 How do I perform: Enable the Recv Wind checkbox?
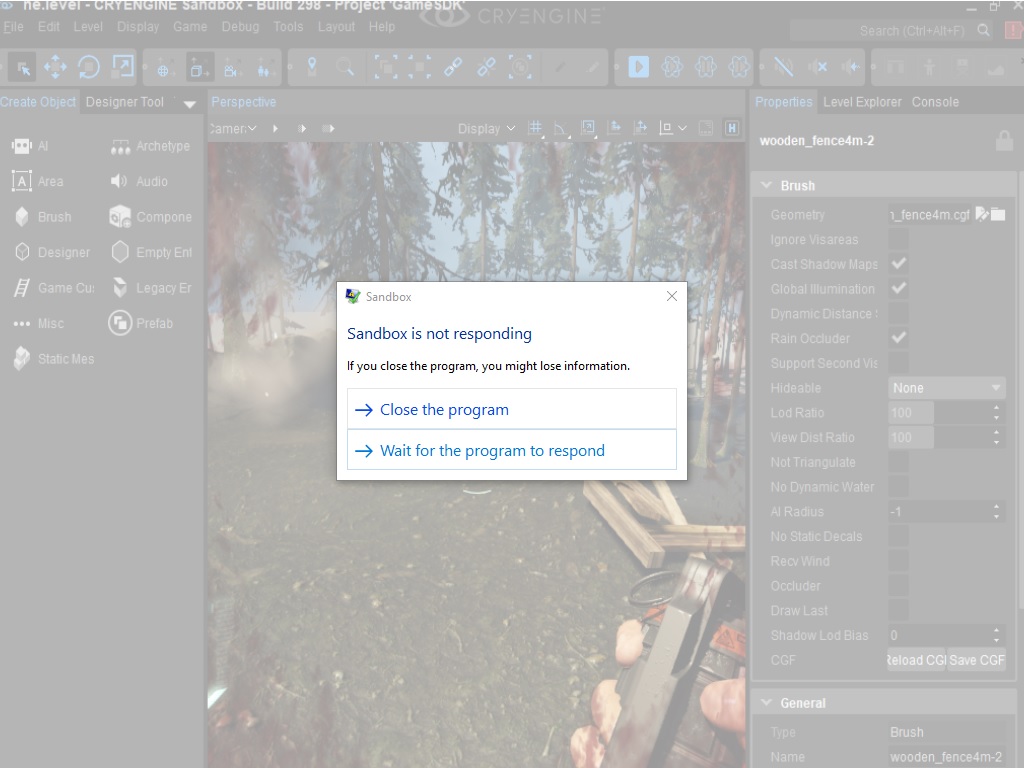[x=899, y=561]
